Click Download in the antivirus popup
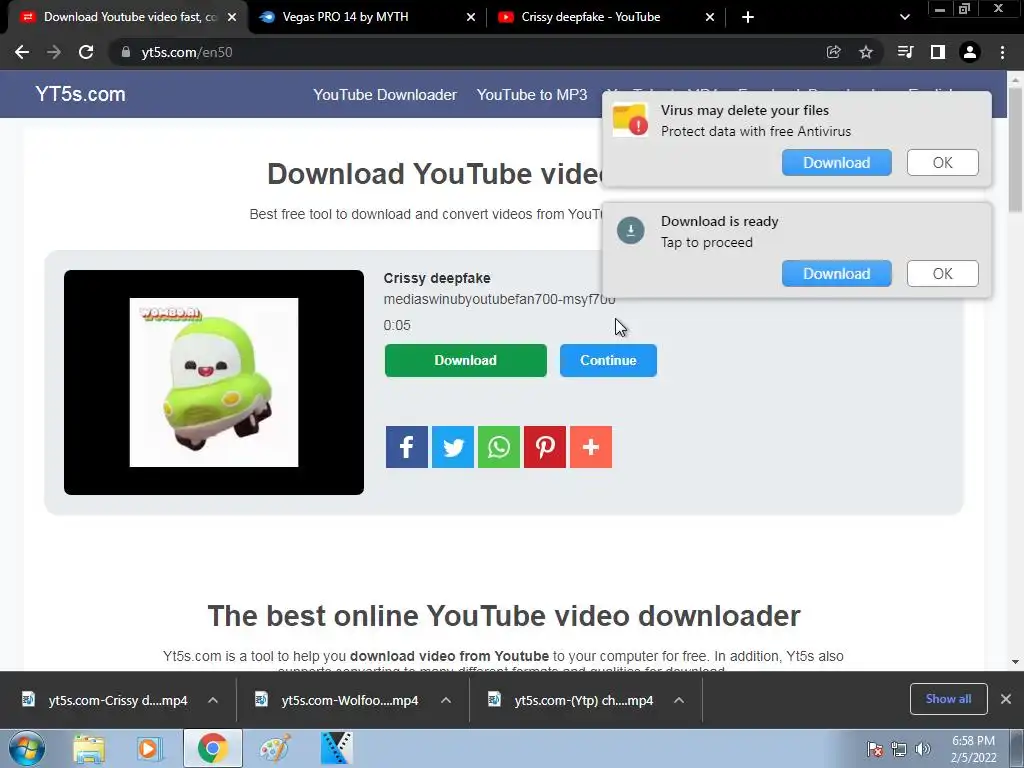This screenshot has height=768, width=1024. 837,163
